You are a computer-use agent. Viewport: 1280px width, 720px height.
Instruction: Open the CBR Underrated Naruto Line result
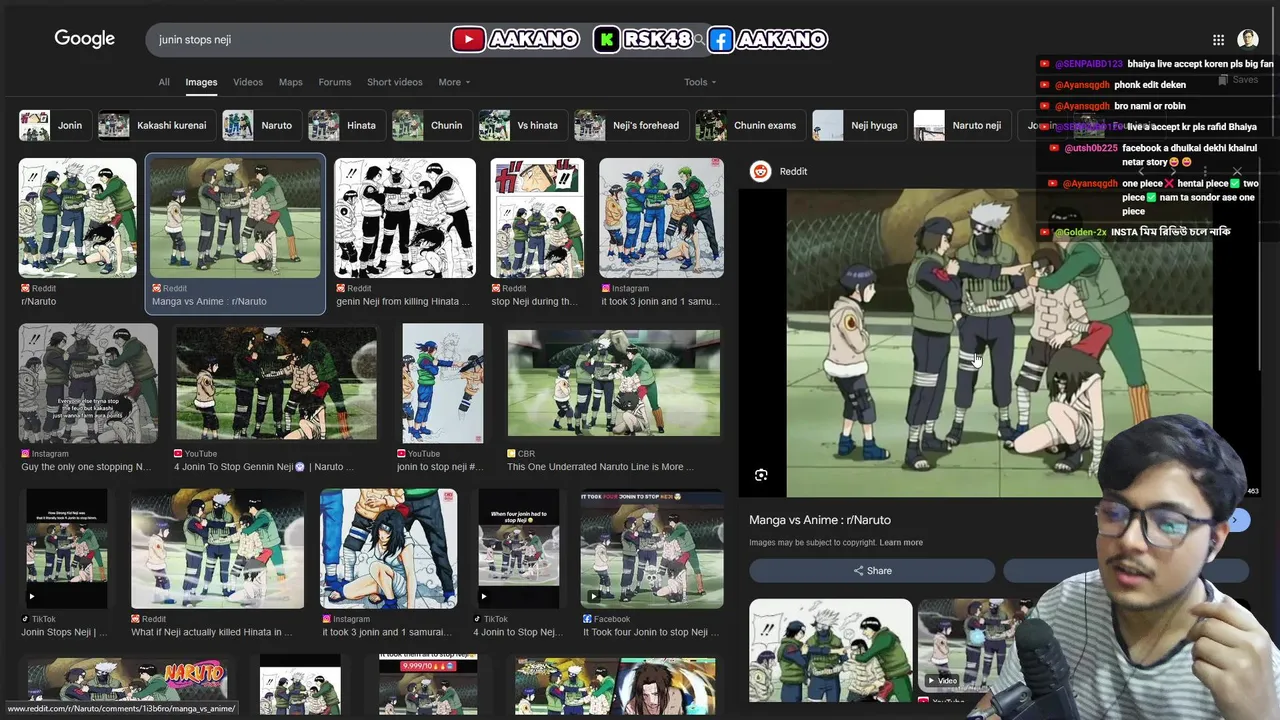pos(613,383)
